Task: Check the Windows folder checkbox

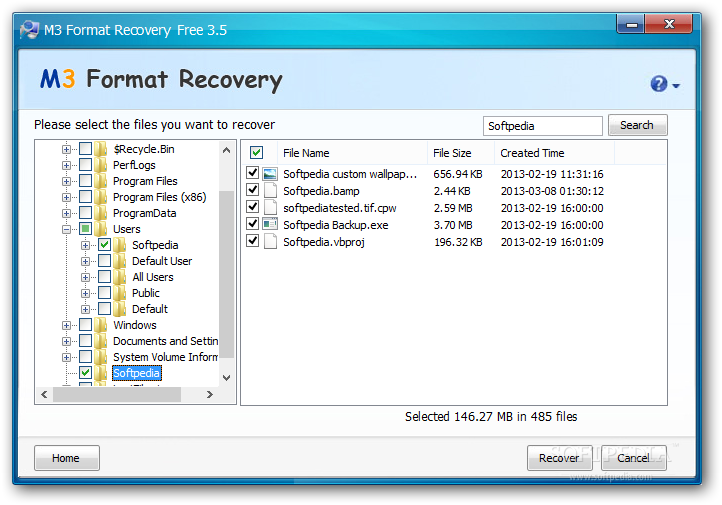Action: click(x=85, y=325)
